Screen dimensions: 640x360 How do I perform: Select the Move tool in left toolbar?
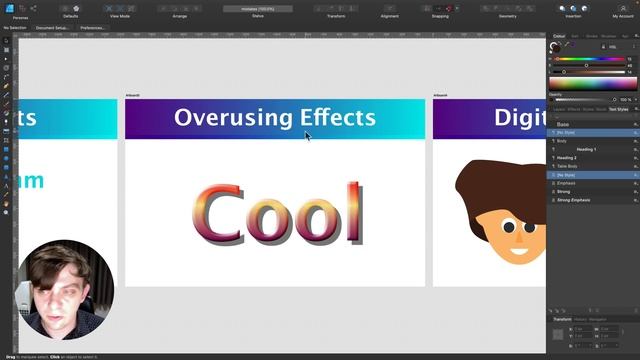tap(6, 41)
